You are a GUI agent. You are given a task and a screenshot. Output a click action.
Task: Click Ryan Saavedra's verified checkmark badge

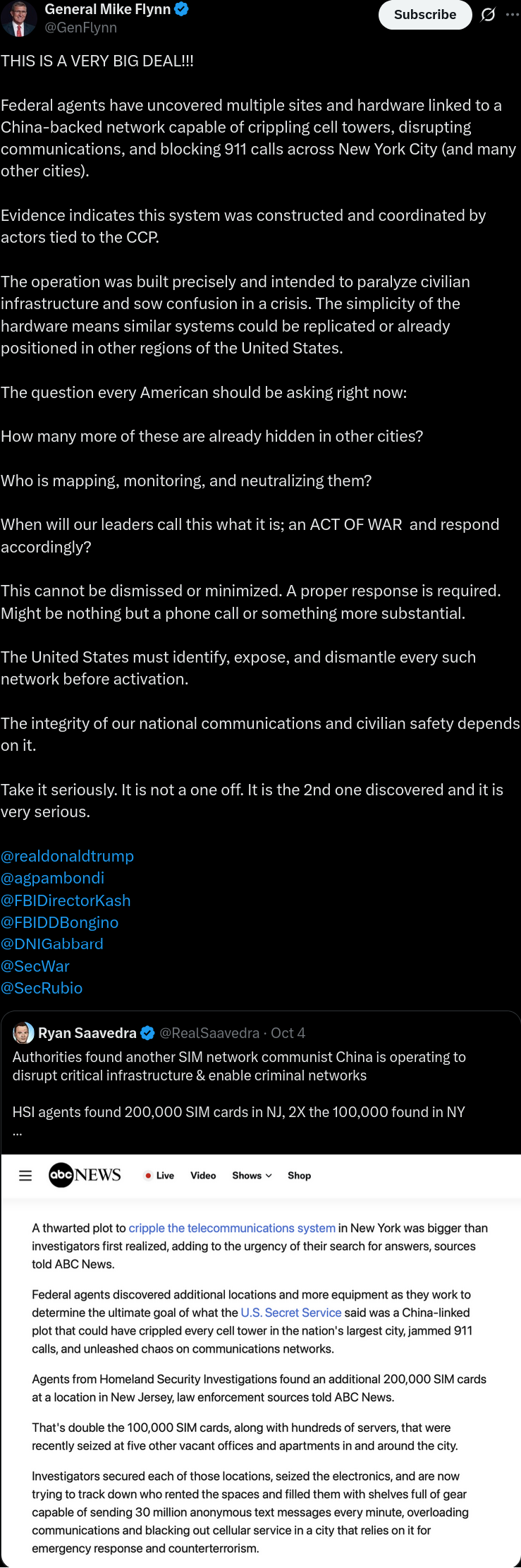(148, 1033)
